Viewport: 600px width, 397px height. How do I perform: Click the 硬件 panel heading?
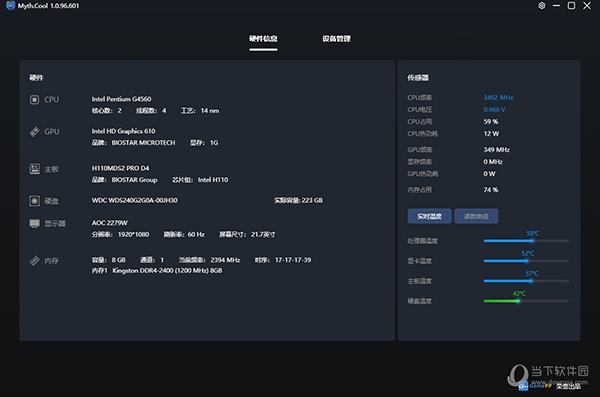pyautogui.click(x=36, y=78)
